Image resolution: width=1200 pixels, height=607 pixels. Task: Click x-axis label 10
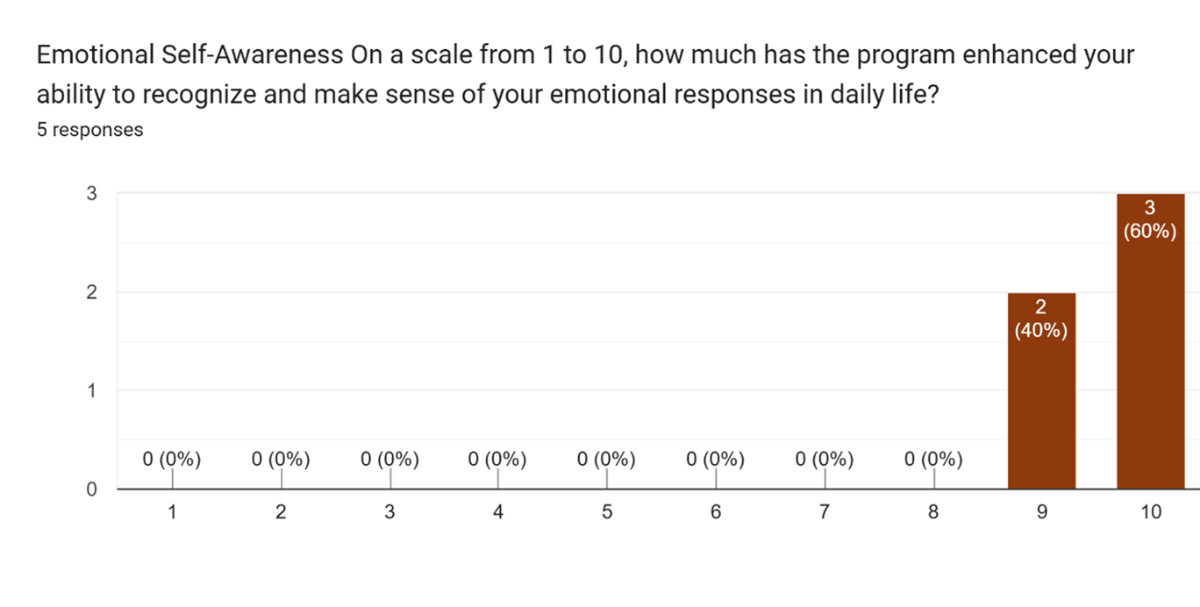1150,513
